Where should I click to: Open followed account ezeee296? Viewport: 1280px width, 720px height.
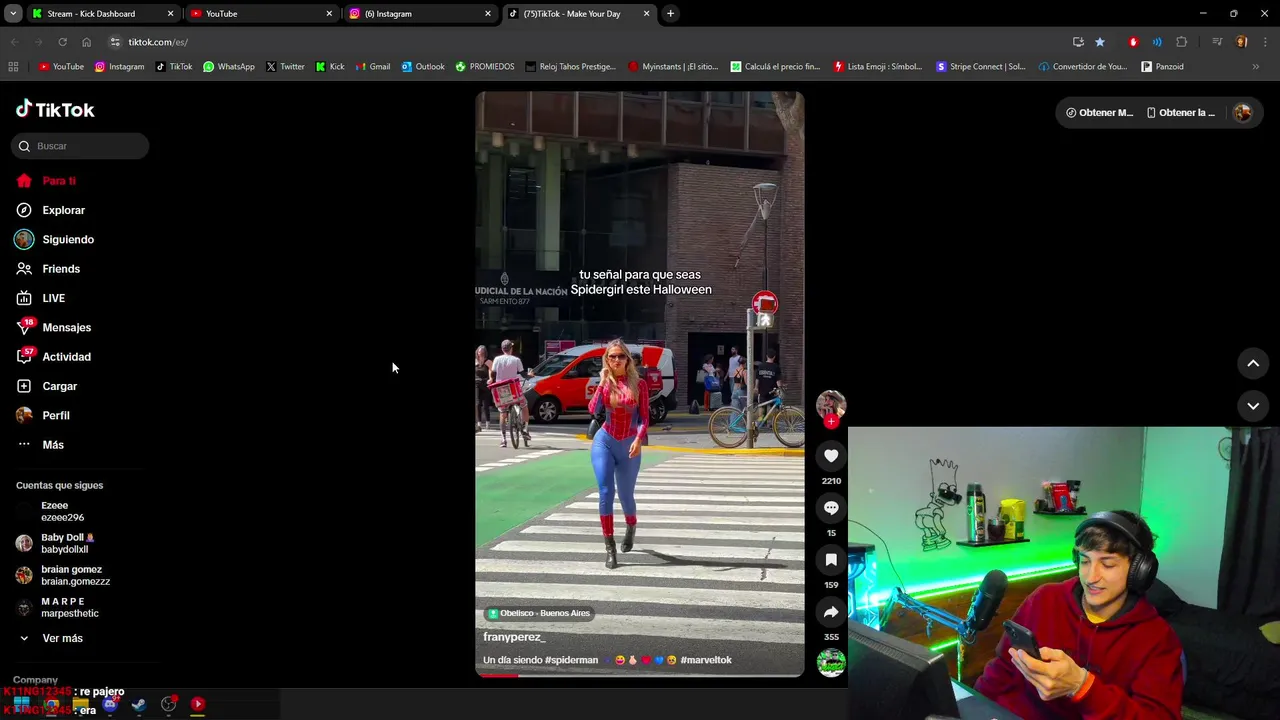tap(62, 512)
